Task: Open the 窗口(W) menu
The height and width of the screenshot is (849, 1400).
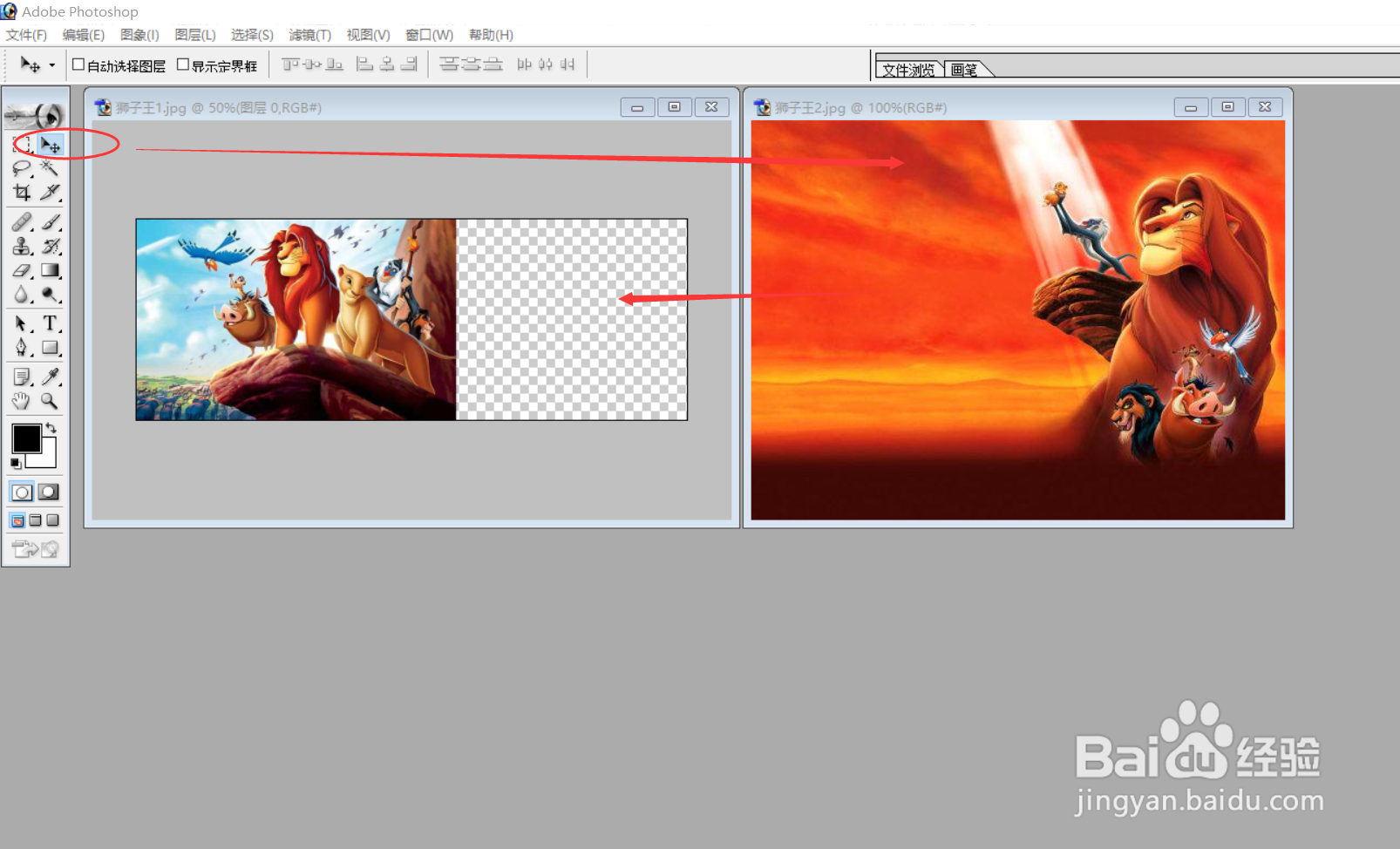Action: click(x=430, y=35)
